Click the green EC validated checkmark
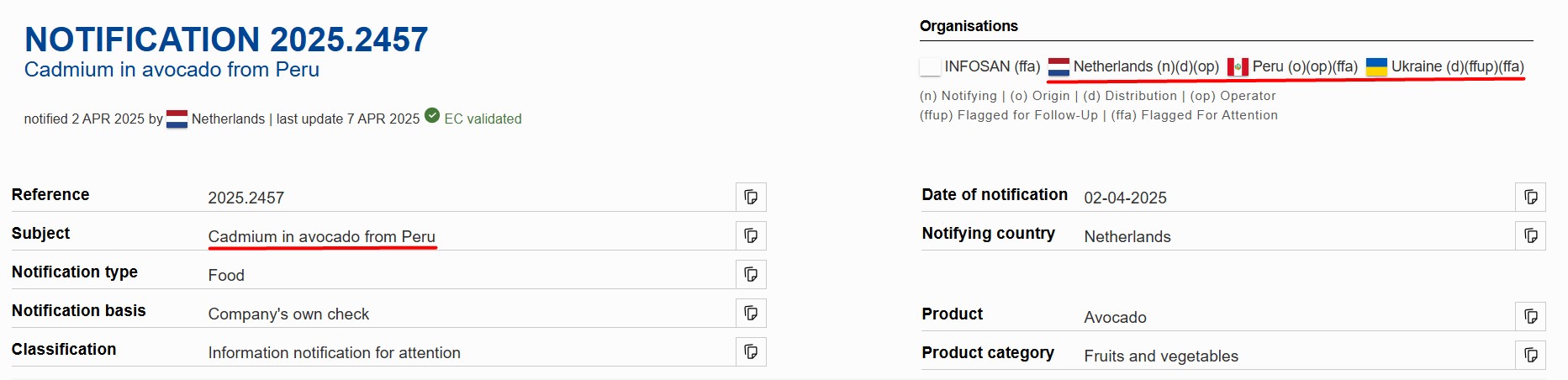The height and width of the screenshot is (380, 1568). tap(432, 116)
